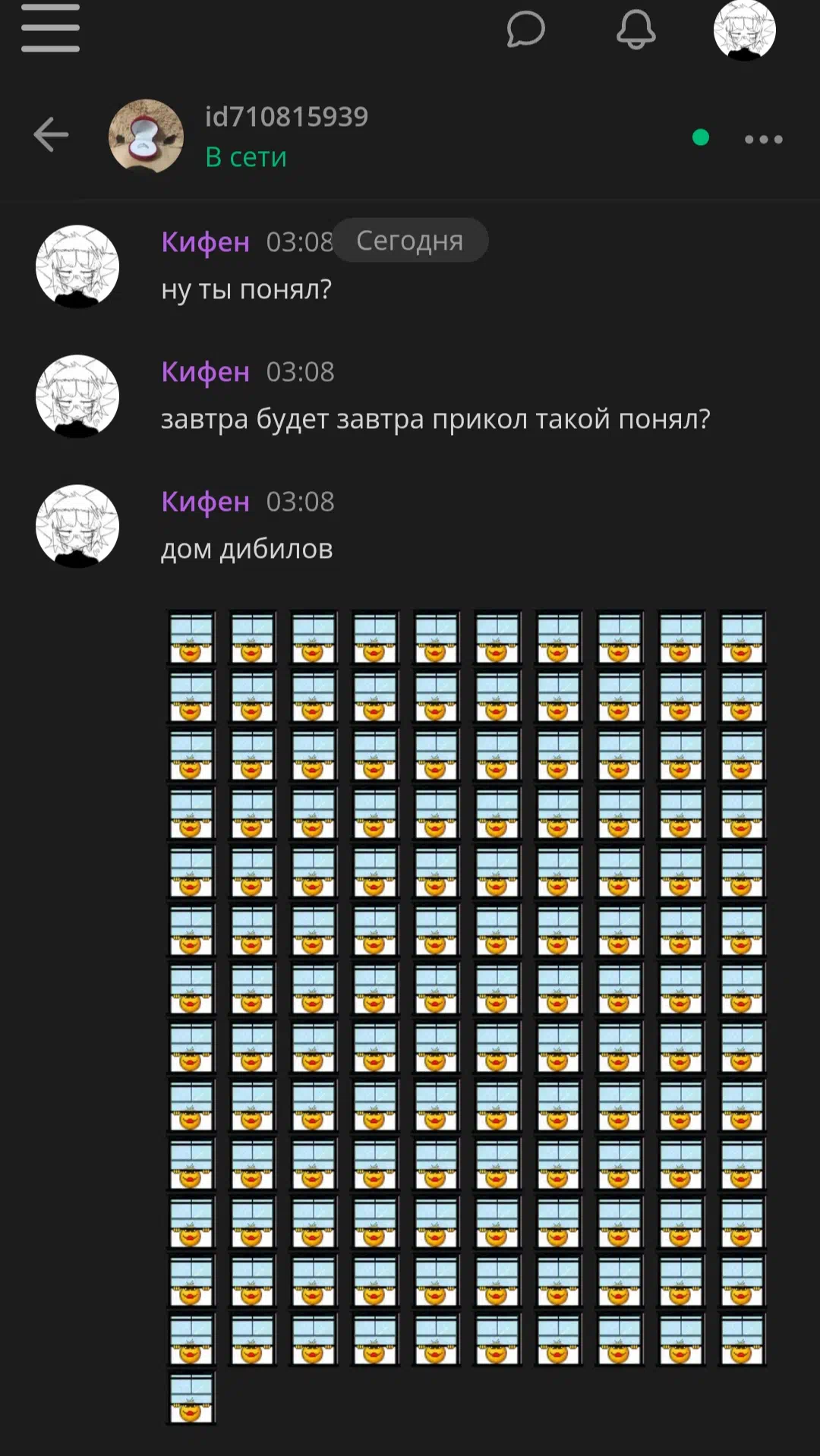Click Кифен name above "дом дибилов"
The height and width of the screenshot is (1456, 820).
pyautogui.click(x=206, y=501)
